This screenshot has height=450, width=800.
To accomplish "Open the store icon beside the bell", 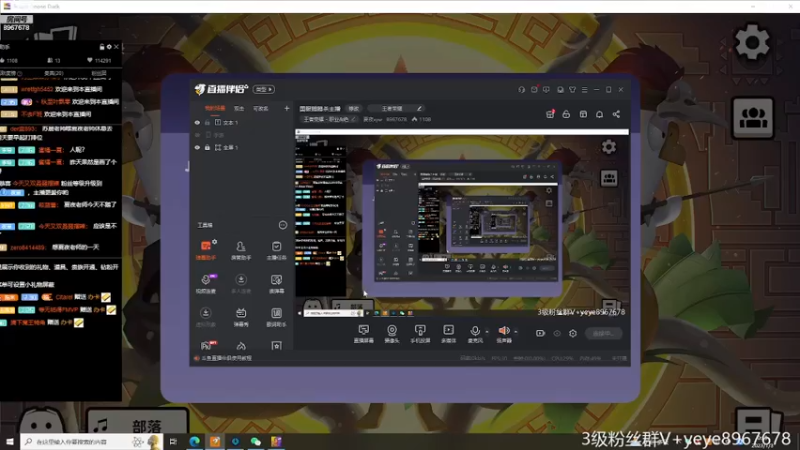I will pos(583,114).
